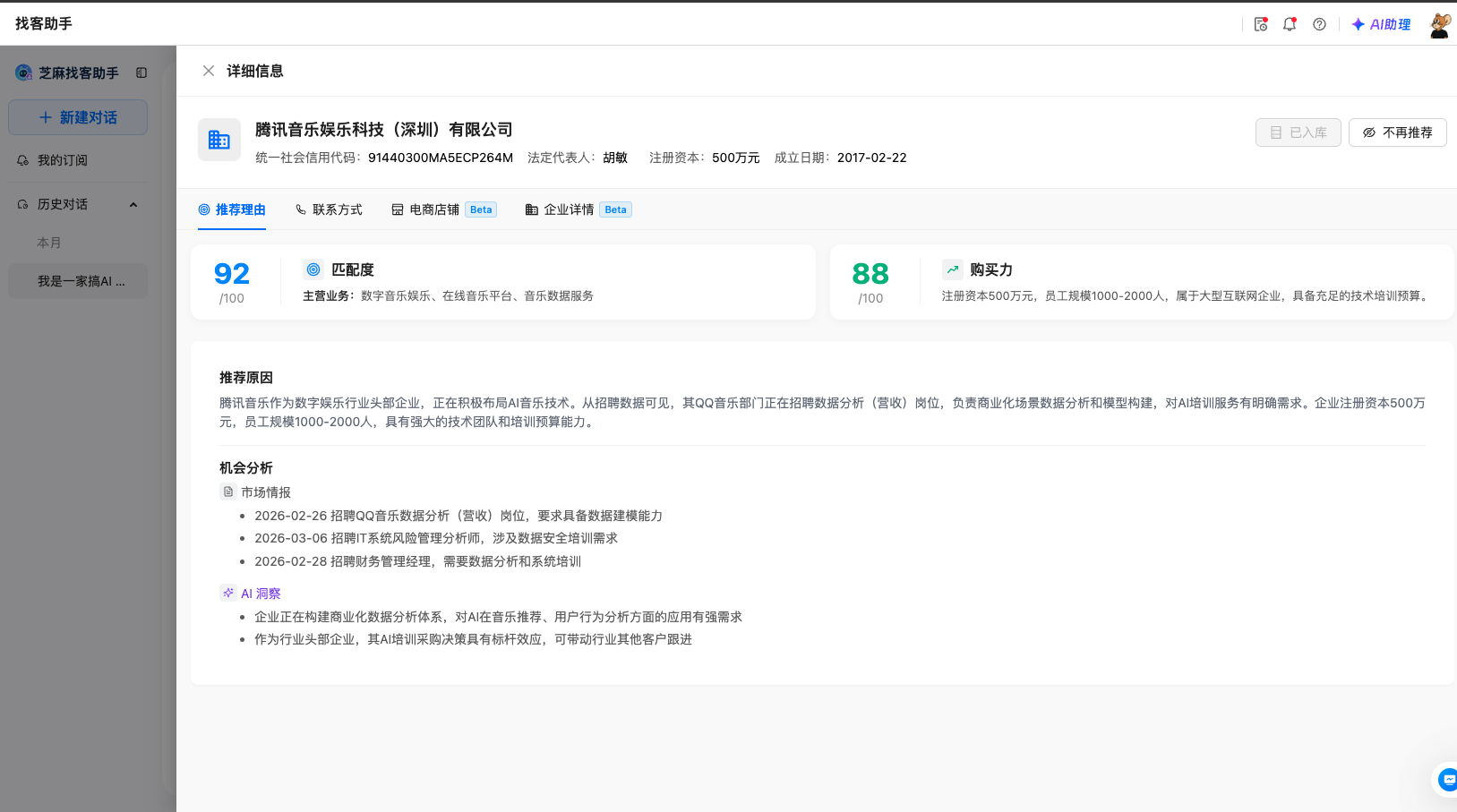Click the company building icon
The width and height of the screenshot is (1457, 812).
219,140
